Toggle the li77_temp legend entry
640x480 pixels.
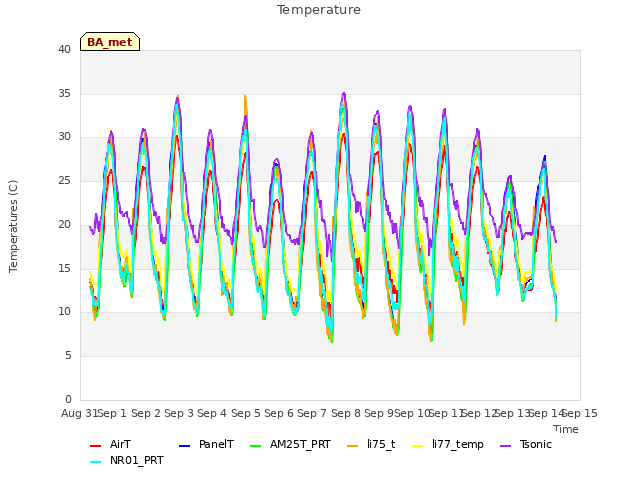pos(448,444)
